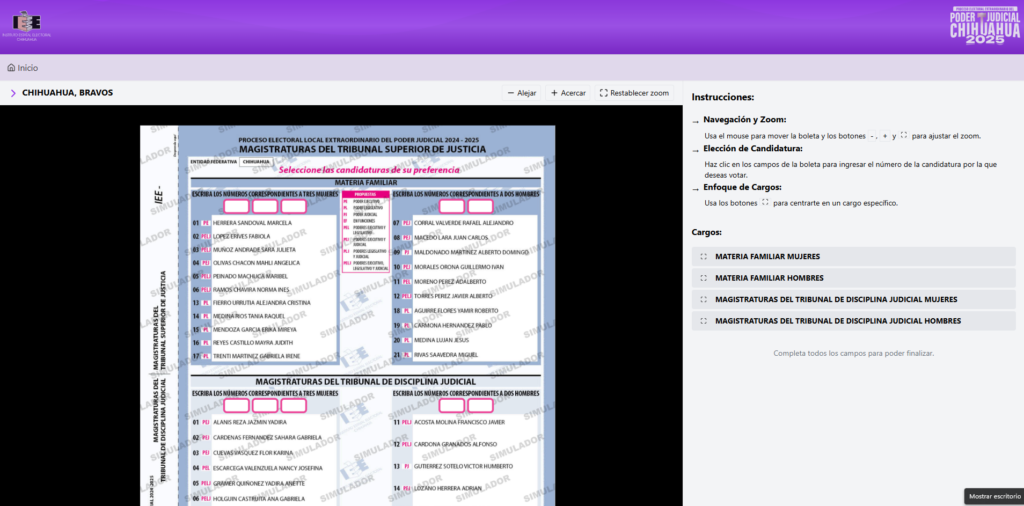
Task: Click focus icon for MATERIA FAMILIAR HOMBRES
Action: click(704, 278)
